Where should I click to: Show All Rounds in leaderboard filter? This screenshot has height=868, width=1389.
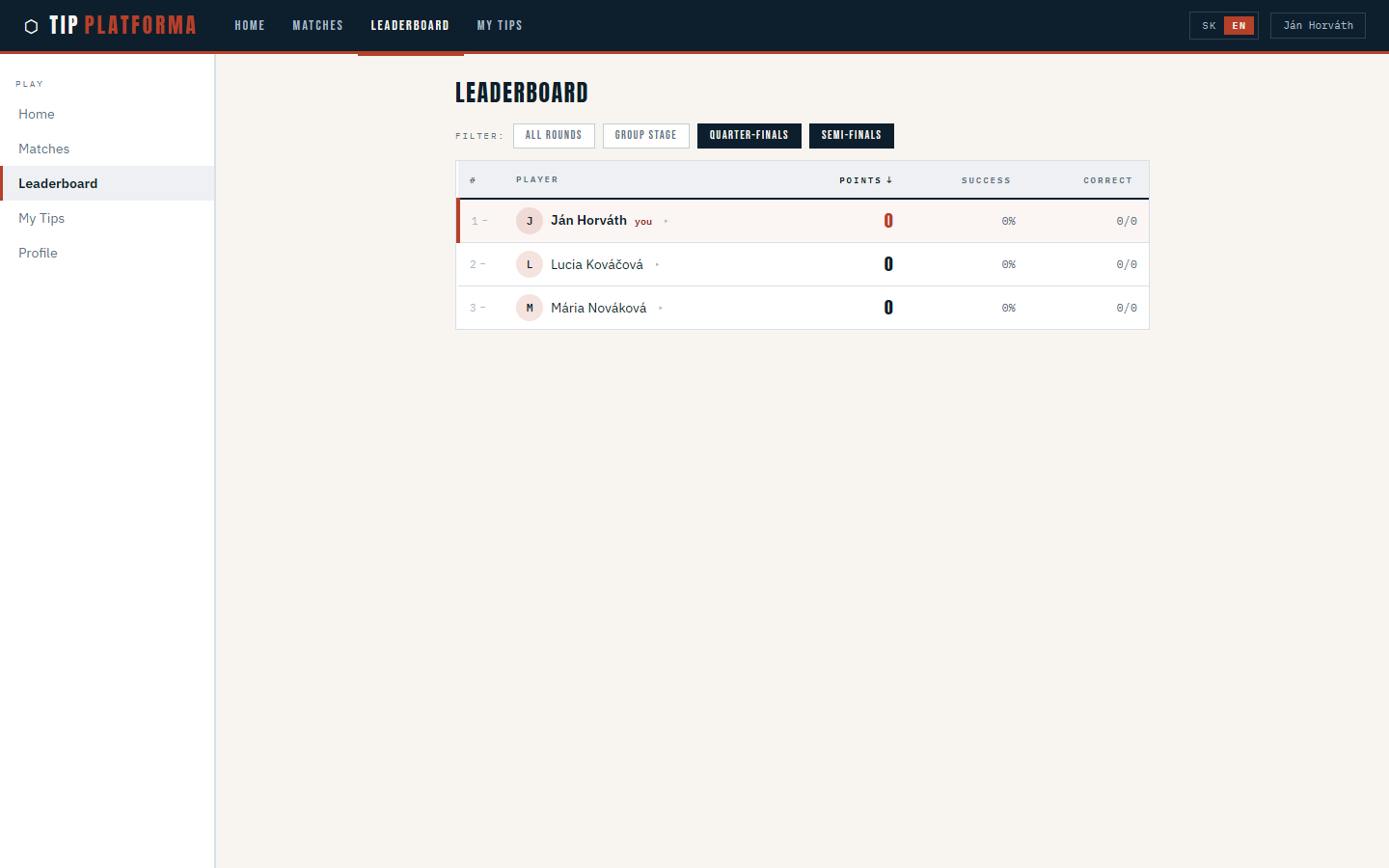(x=553, y=136)
